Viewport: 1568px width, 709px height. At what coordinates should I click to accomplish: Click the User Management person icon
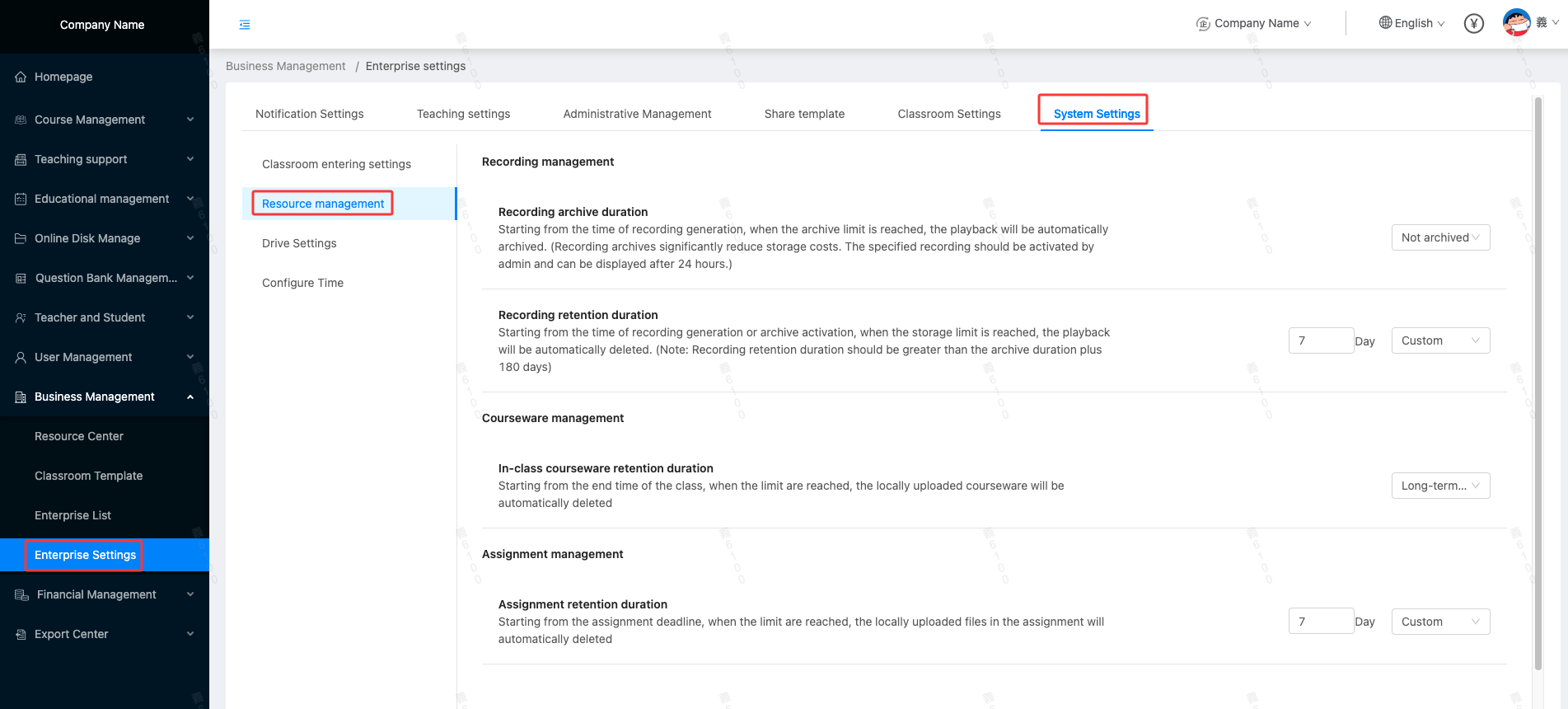[x=21, y=358]
